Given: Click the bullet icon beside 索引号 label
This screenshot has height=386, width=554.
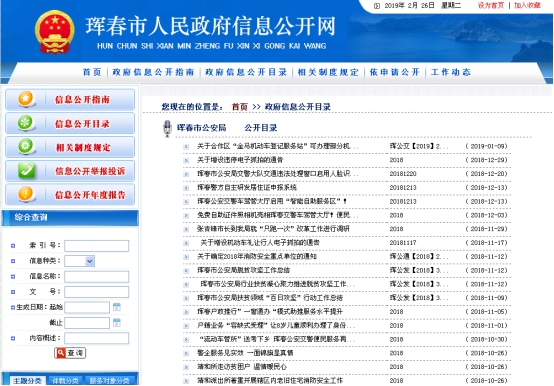Looking at the screenshot, I should click(13, 246).
